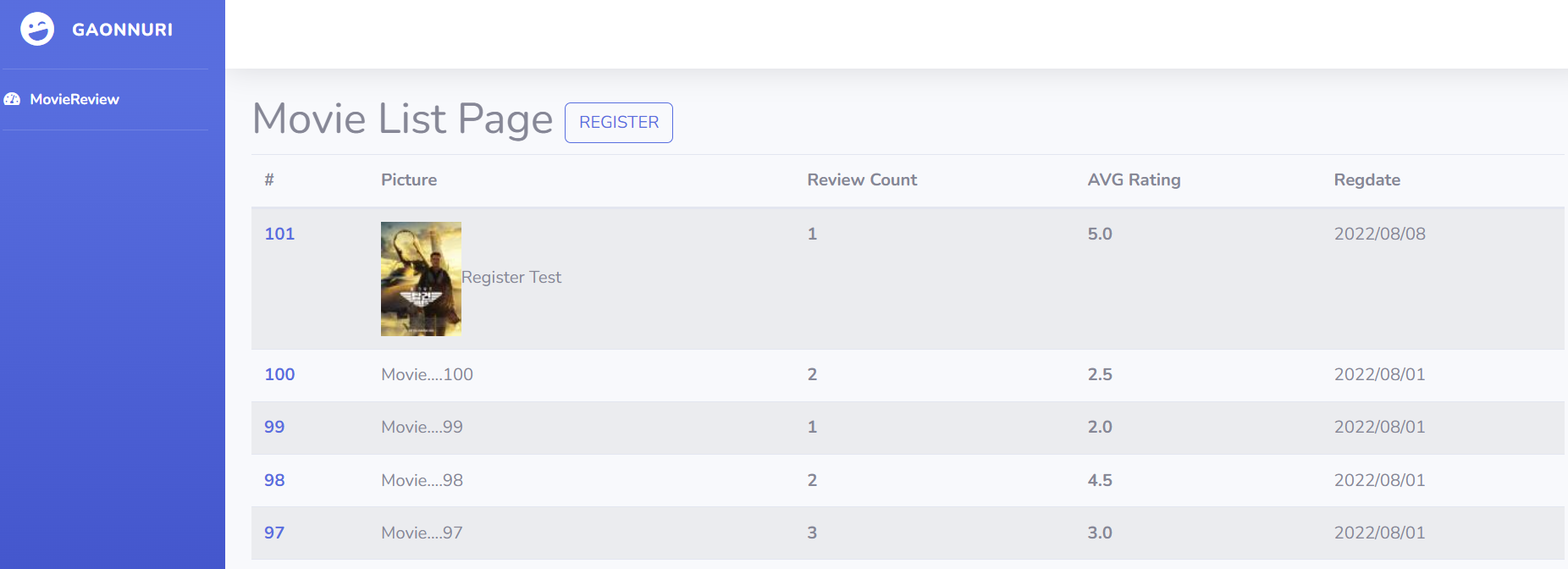Click the Register Test movie poster thumbnail

(x=421, y=279)
